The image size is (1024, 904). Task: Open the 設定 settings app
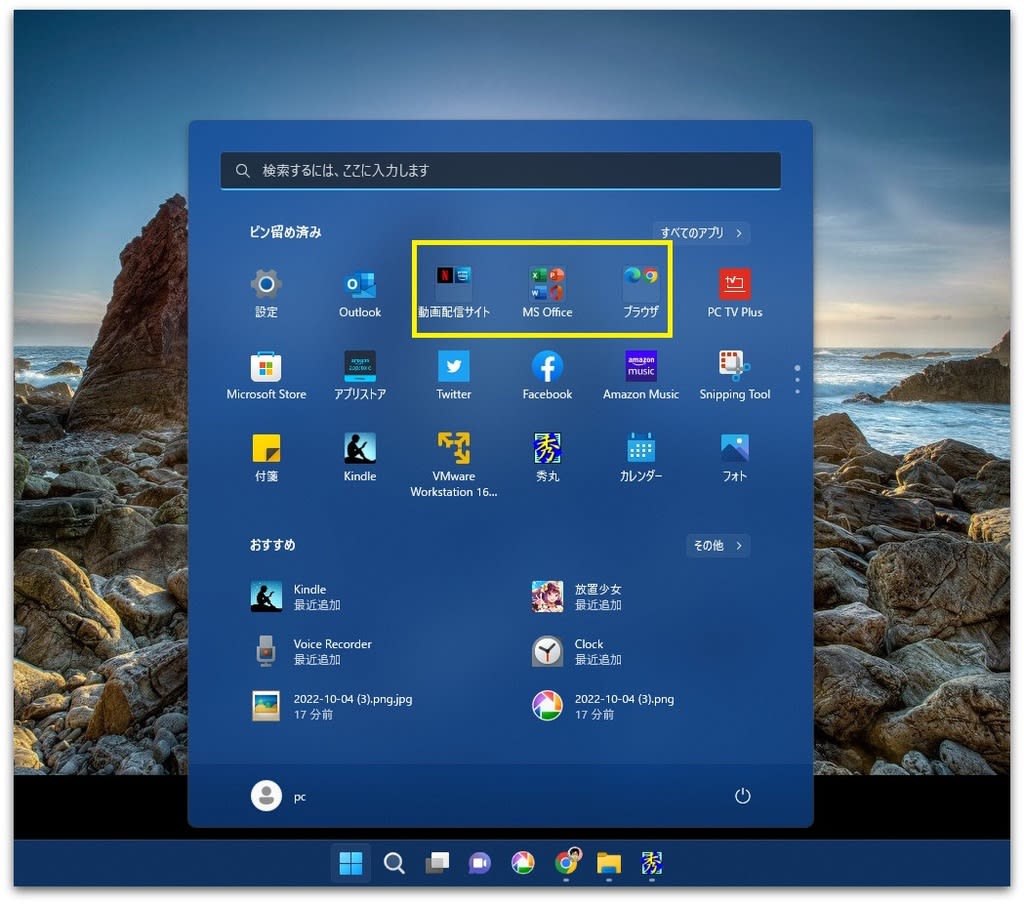pos(266,293)
